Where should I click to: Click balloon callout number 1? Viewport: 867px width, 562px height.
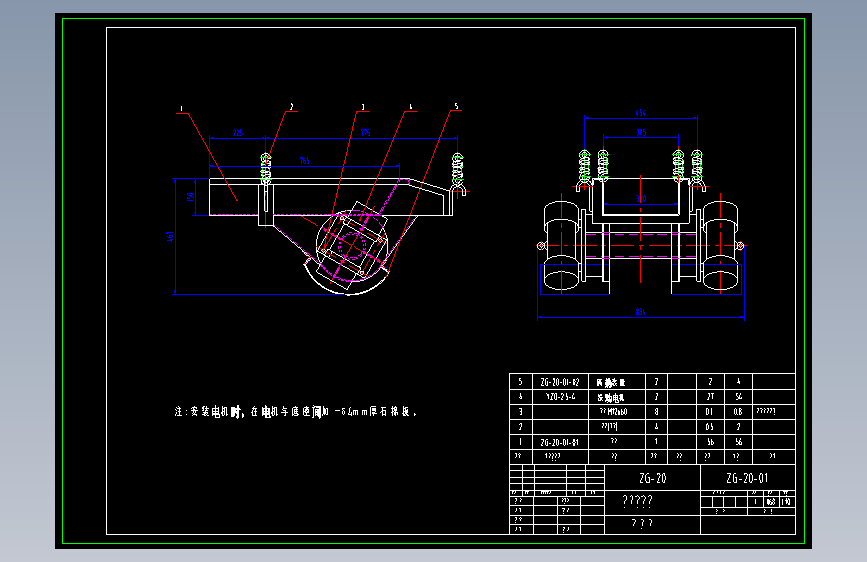tap(181, 109)
